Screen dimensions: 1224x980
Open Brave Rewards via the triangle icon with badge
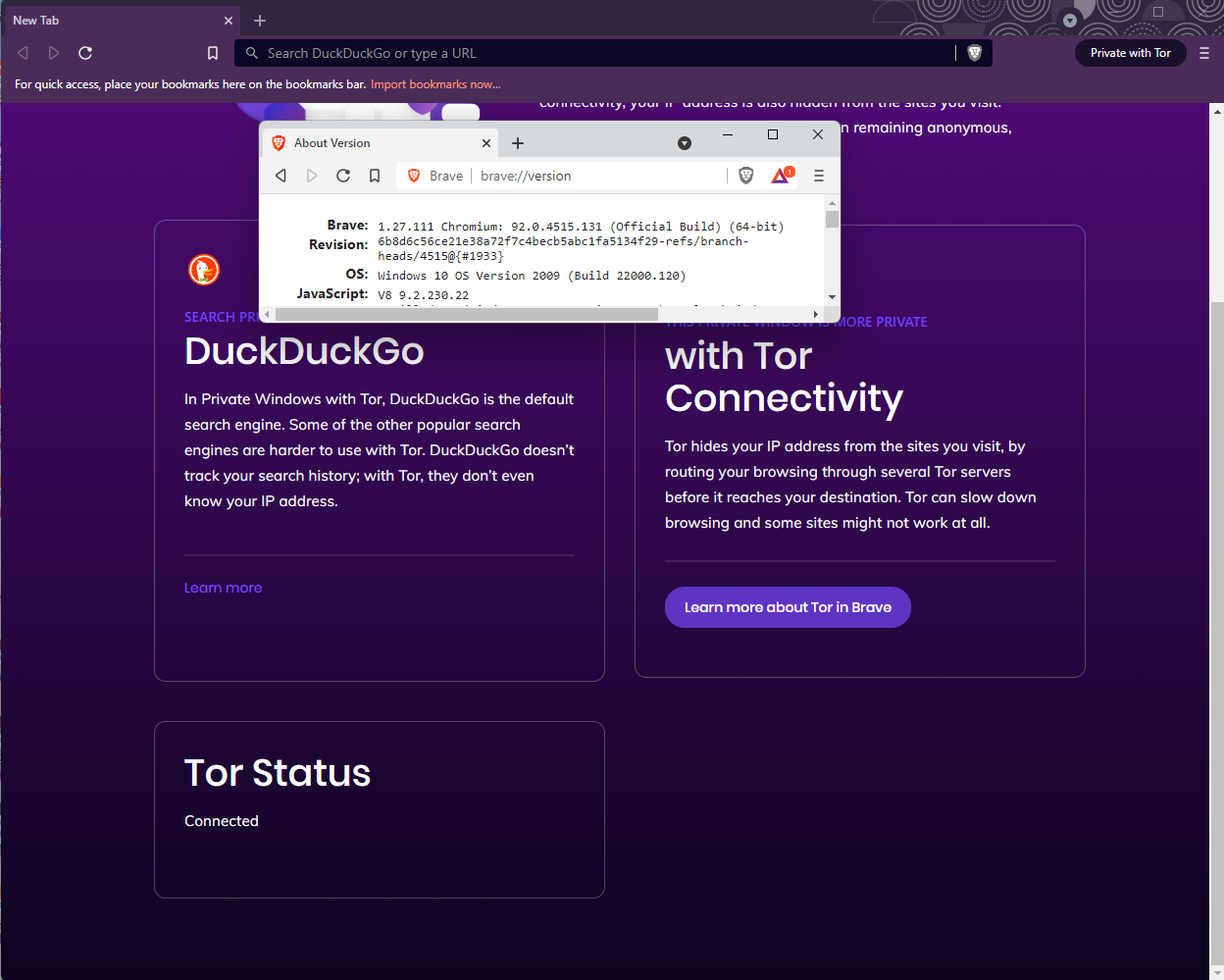(781, 176)
